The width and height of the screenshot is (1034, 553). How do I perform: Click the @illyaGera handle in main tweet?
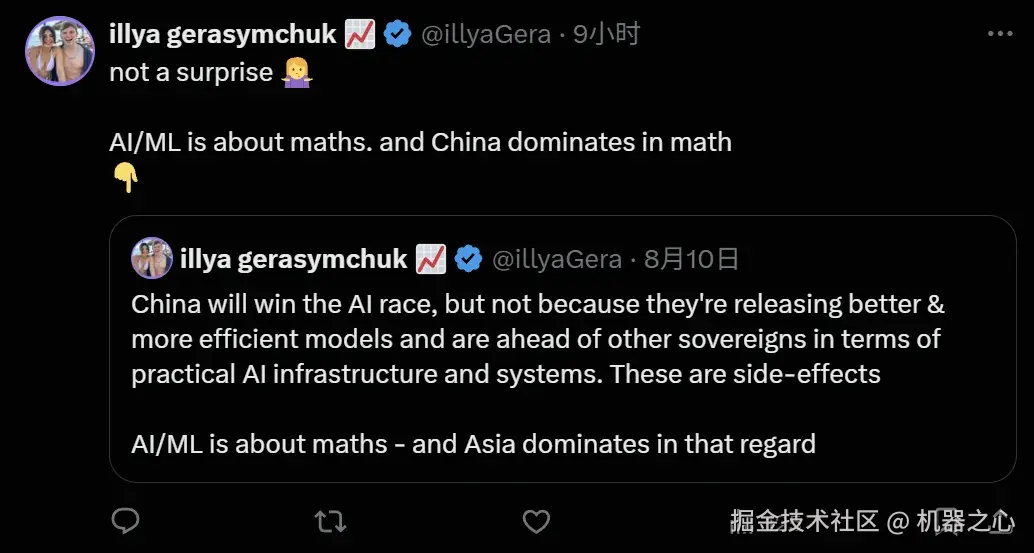click(485, 34)
